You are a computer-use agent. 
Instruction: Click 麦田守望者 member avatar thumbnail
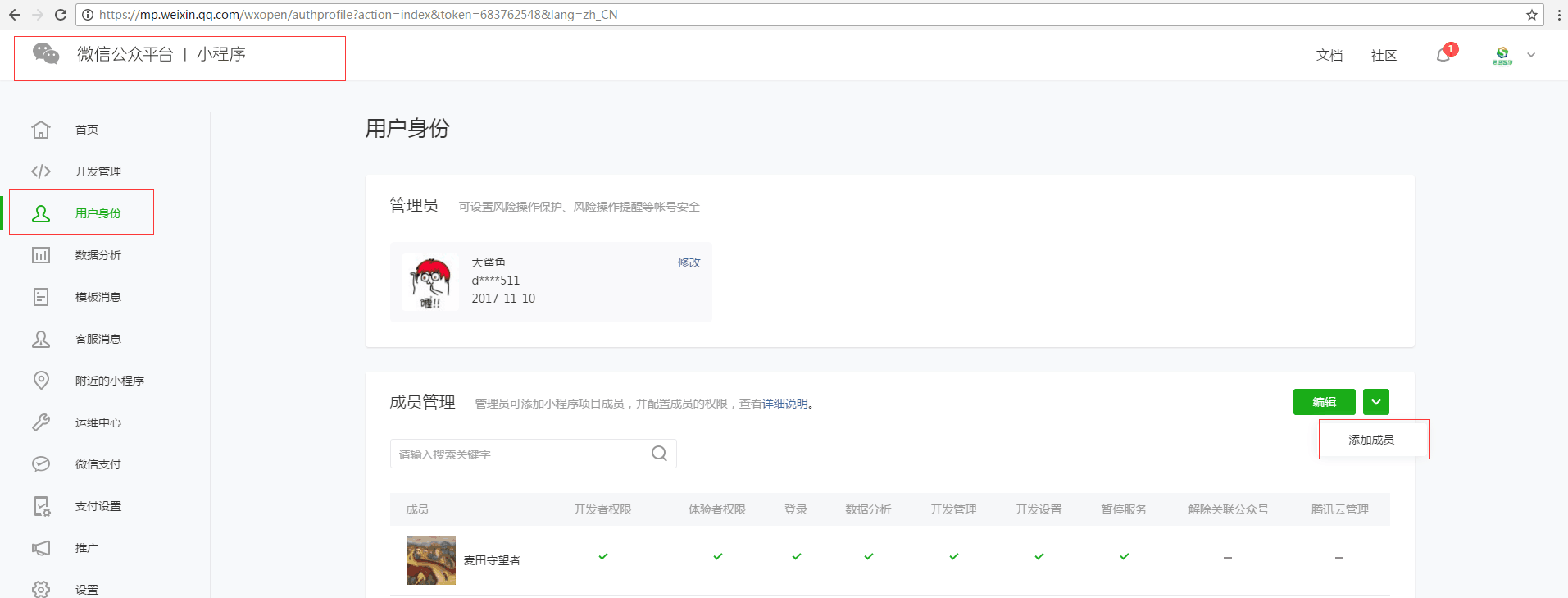431,560
